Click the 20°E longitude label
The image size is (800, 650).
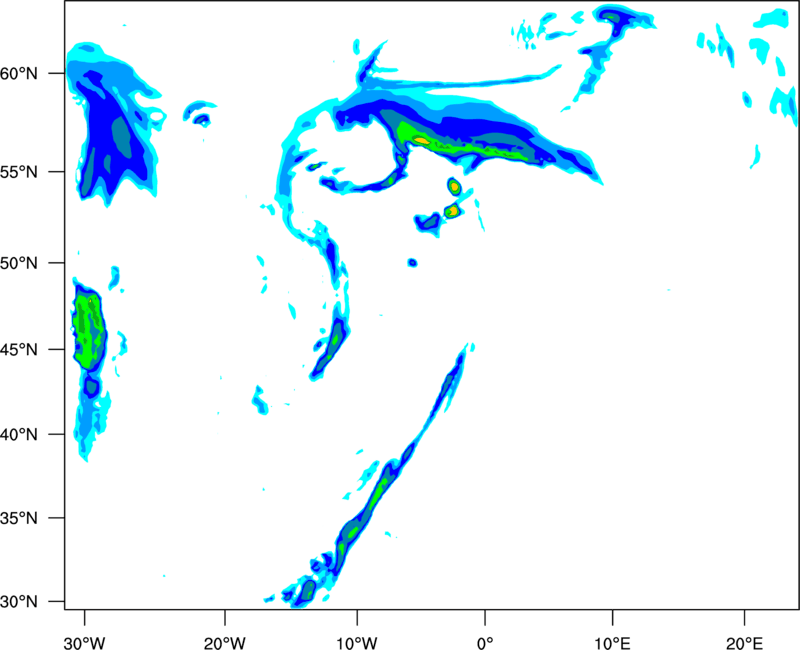coord(744,643)
